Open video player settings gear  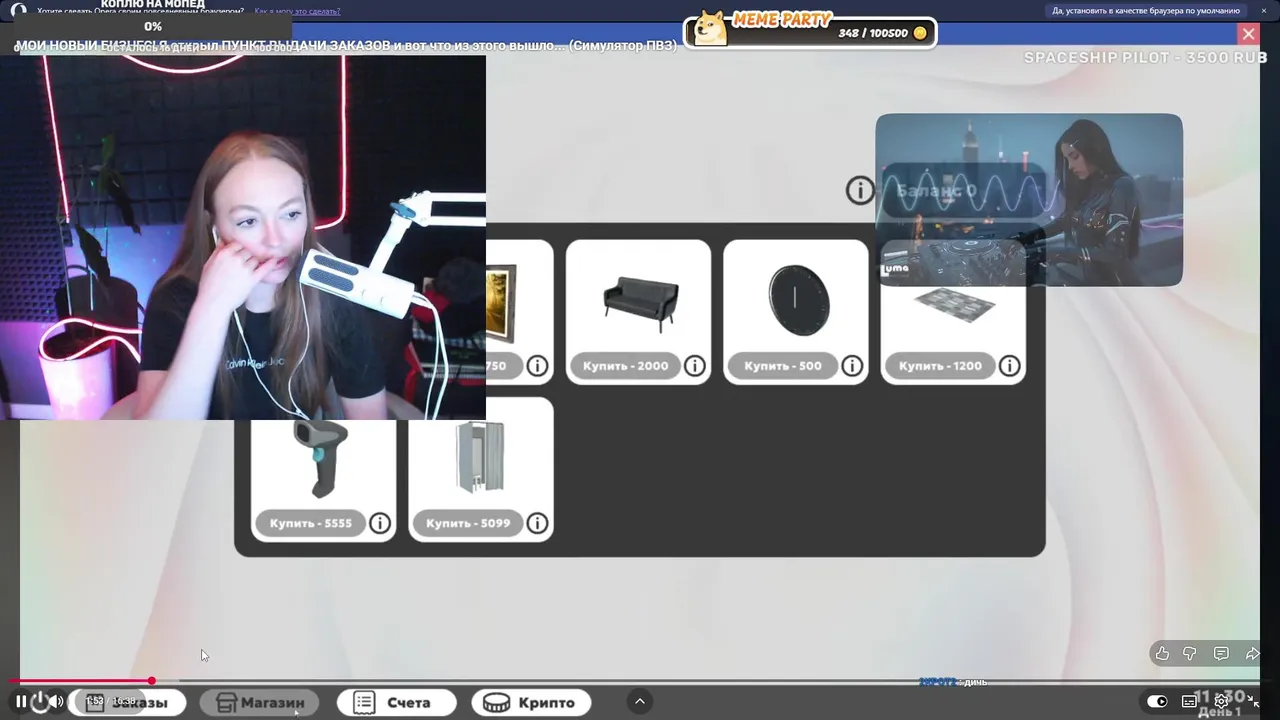pos(1221,701)
